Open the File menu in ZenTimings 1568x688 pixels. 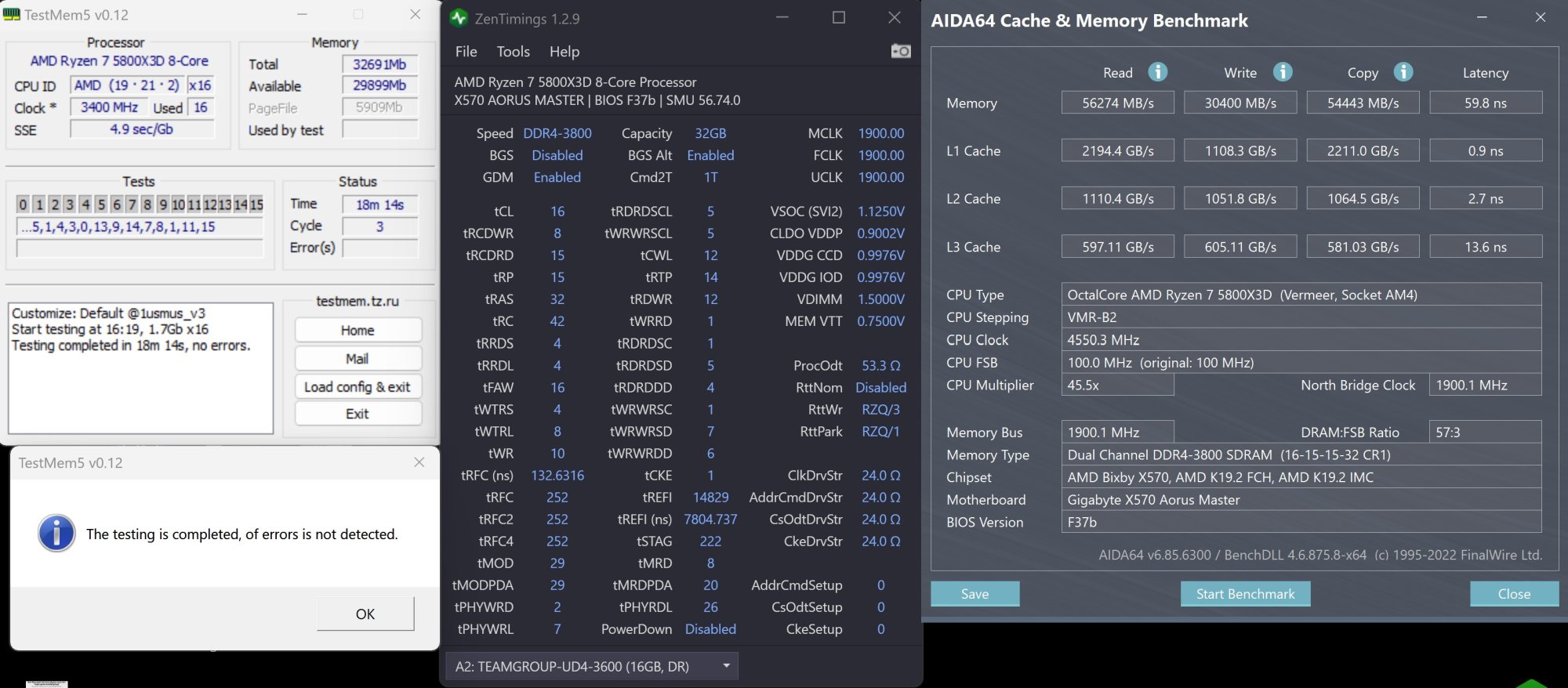coord(466,52)
